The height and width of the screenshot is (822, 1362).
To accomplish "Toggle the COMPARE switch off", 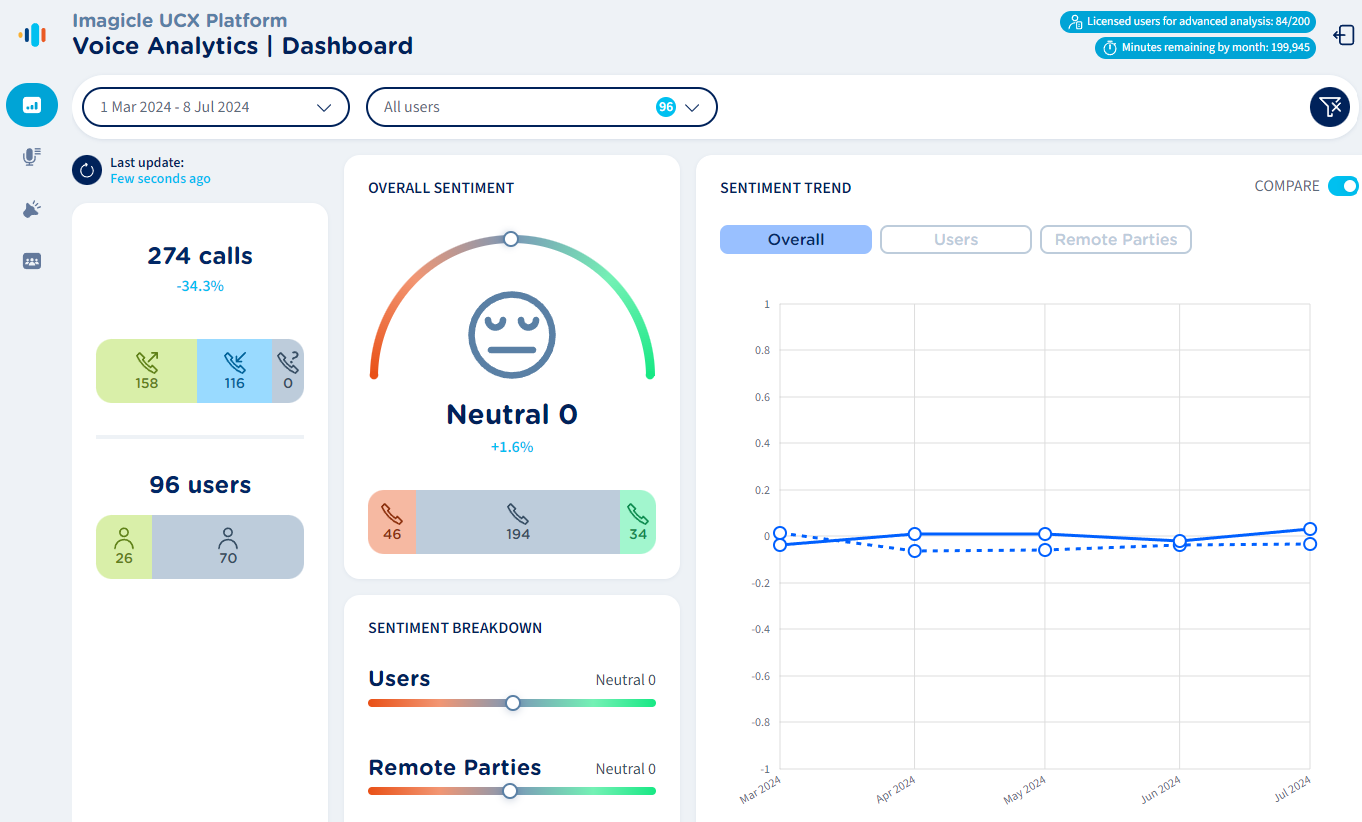I will pyautogui.click(x=1343, y=186).
